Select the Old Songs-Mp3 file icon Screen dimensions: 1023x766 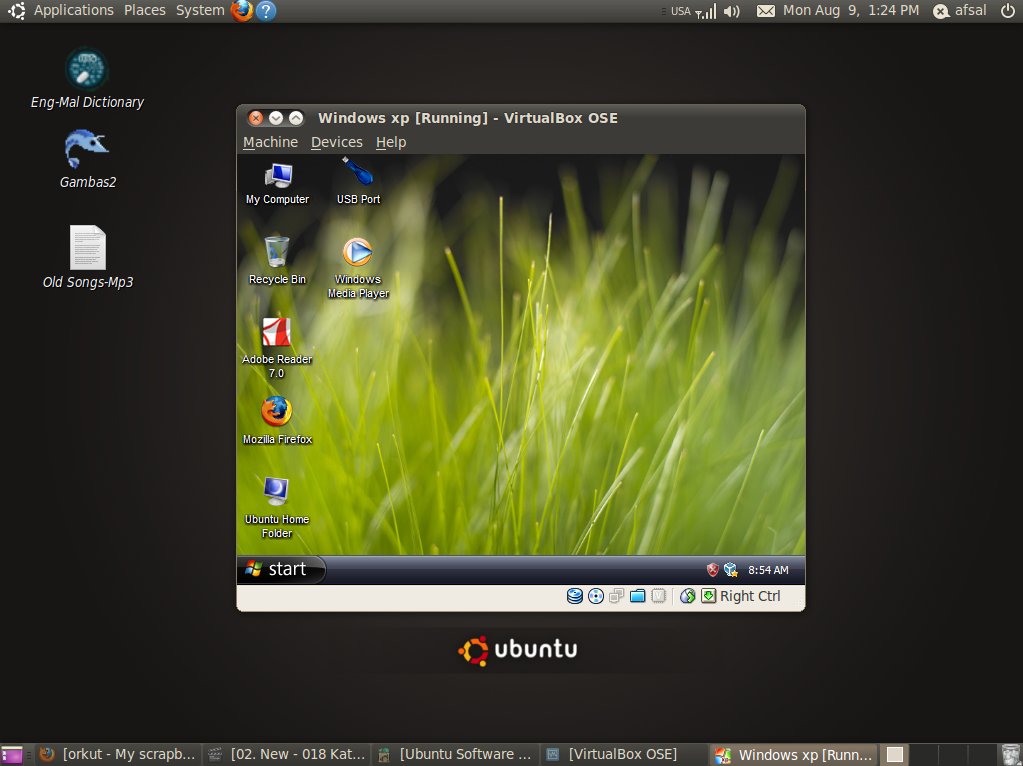pyautogui.click(x=88, y=257)
